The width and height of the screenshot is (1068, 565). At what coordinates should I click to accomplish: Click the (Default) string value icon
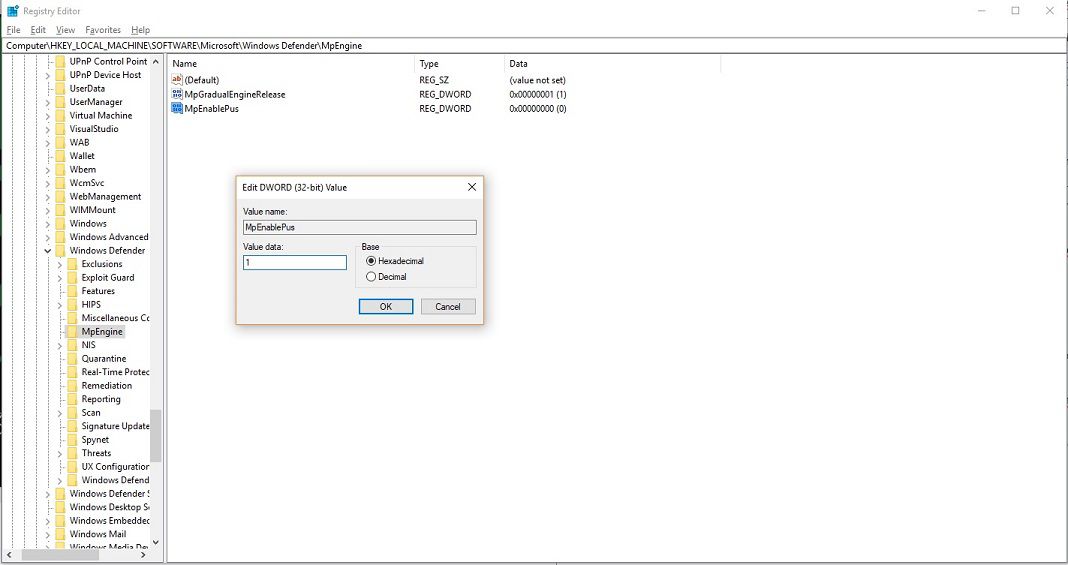(x=177, y=80)
